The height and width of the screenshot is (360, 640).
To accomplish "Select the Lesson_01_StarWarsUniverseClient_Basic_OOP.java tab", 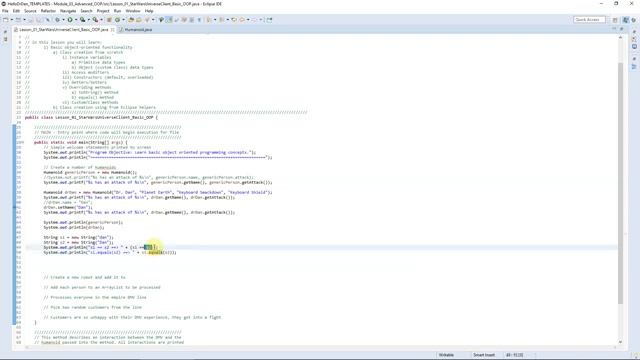I will (x=63, y=29).
